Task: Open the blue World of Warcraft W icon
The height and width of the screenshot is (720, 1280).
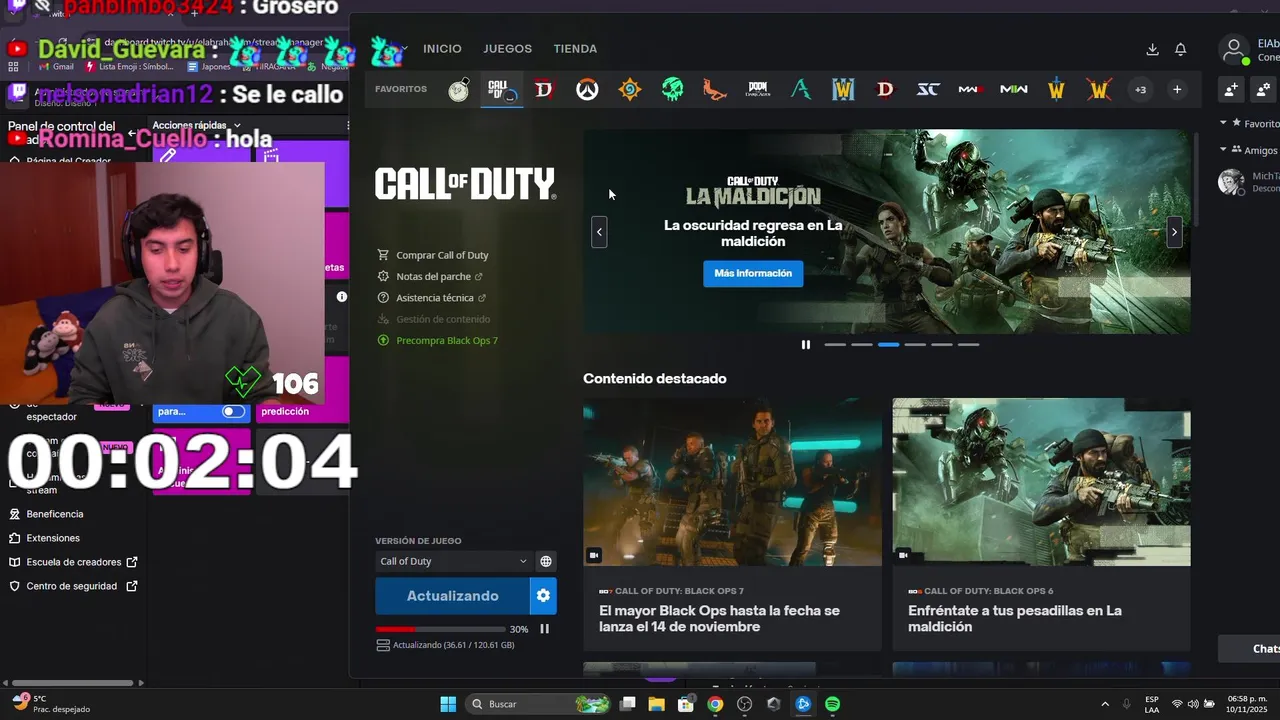Action: (843, 90)
